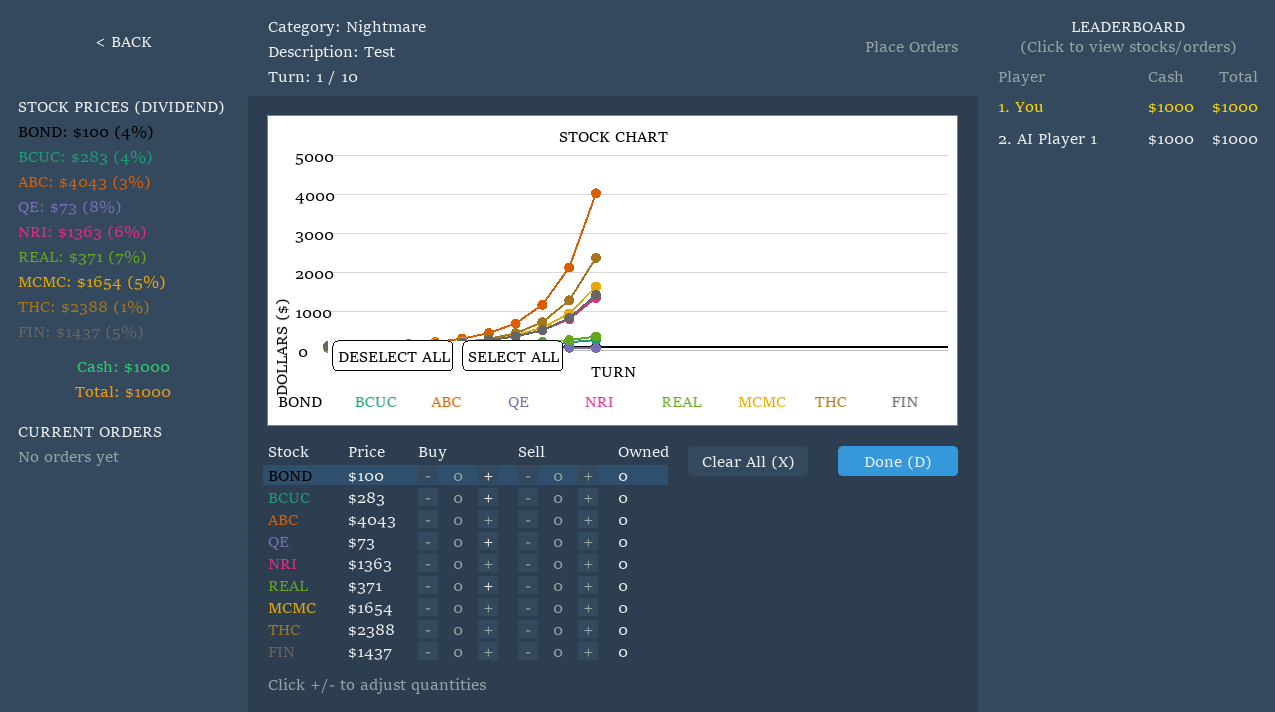Decrease QE buy quantity with minus
The image size is (1275, 712).
428,542
